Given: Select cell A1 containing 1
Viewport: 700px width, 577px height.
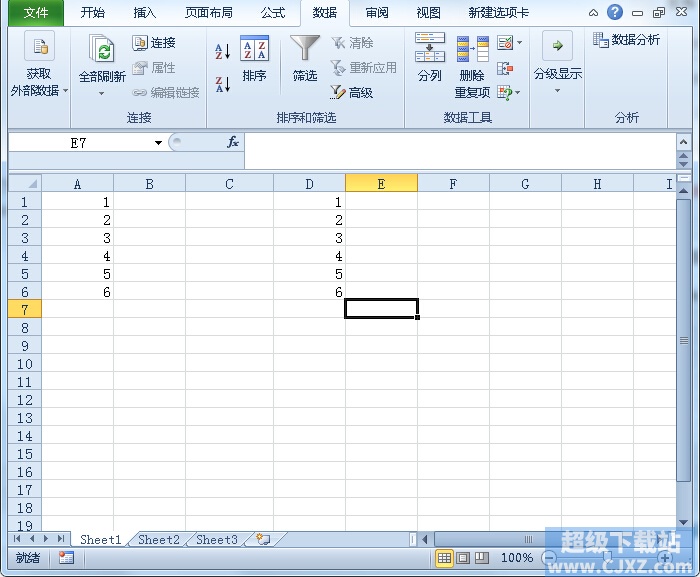Looking at the screenshot, I should (x=77, y=201).
